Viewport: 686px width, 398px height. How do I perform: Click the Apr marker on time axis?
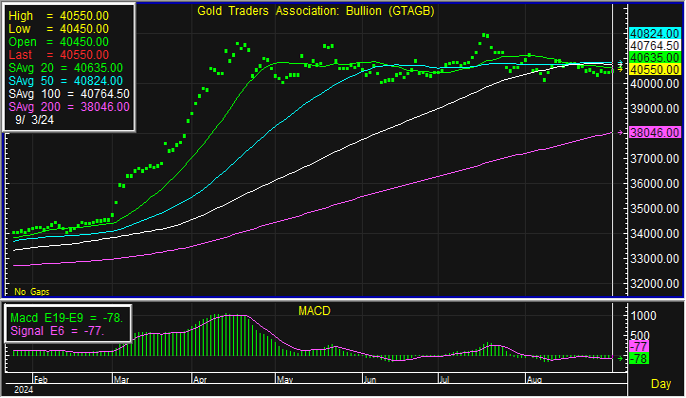[200, 380]
